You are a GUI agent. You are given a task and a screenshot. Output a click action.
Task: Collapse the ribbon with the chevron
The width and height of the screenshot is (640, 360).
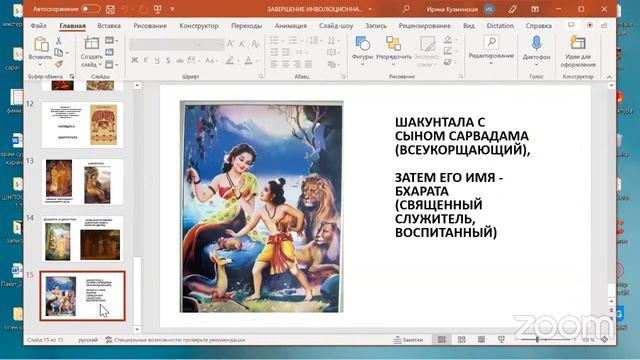pos(609,77)
